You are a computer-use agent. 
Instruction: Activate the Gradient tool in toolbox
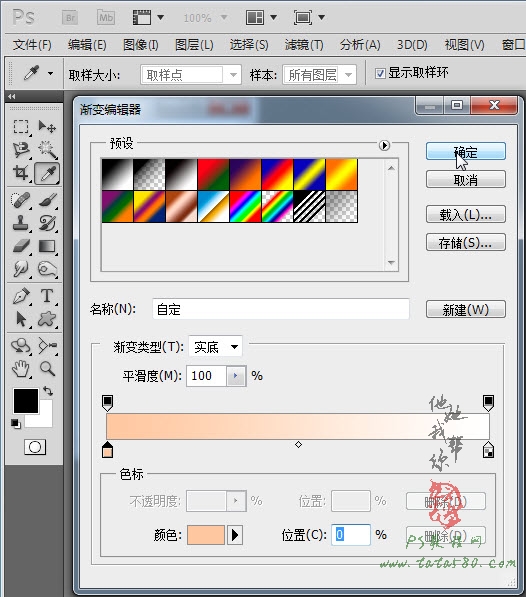tap(47, 246)
